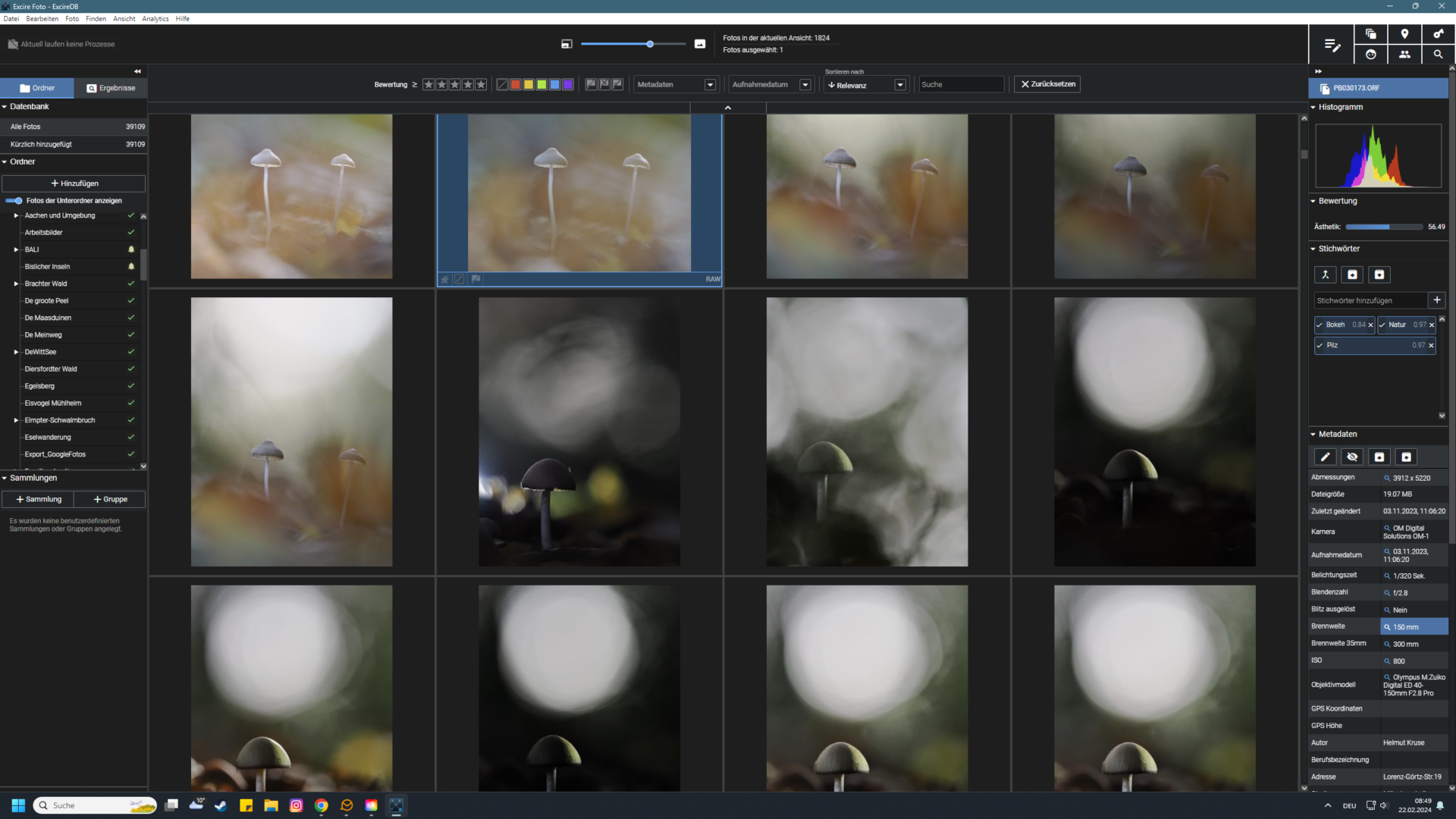Open the Finden menu
1456x819 pixels.
[96, 19]
